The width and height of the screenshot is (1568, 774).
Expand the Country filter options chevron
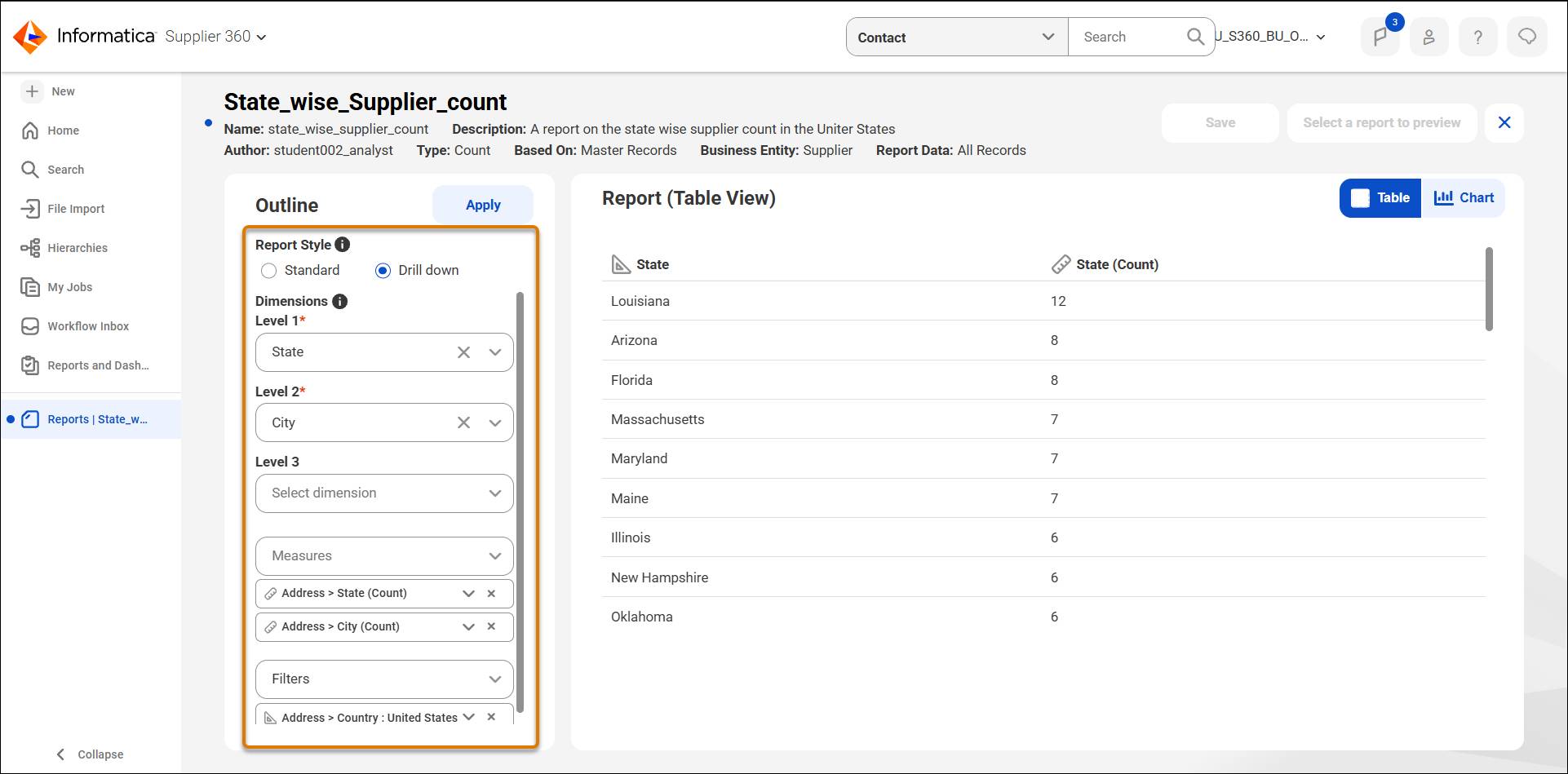point(468,717)
